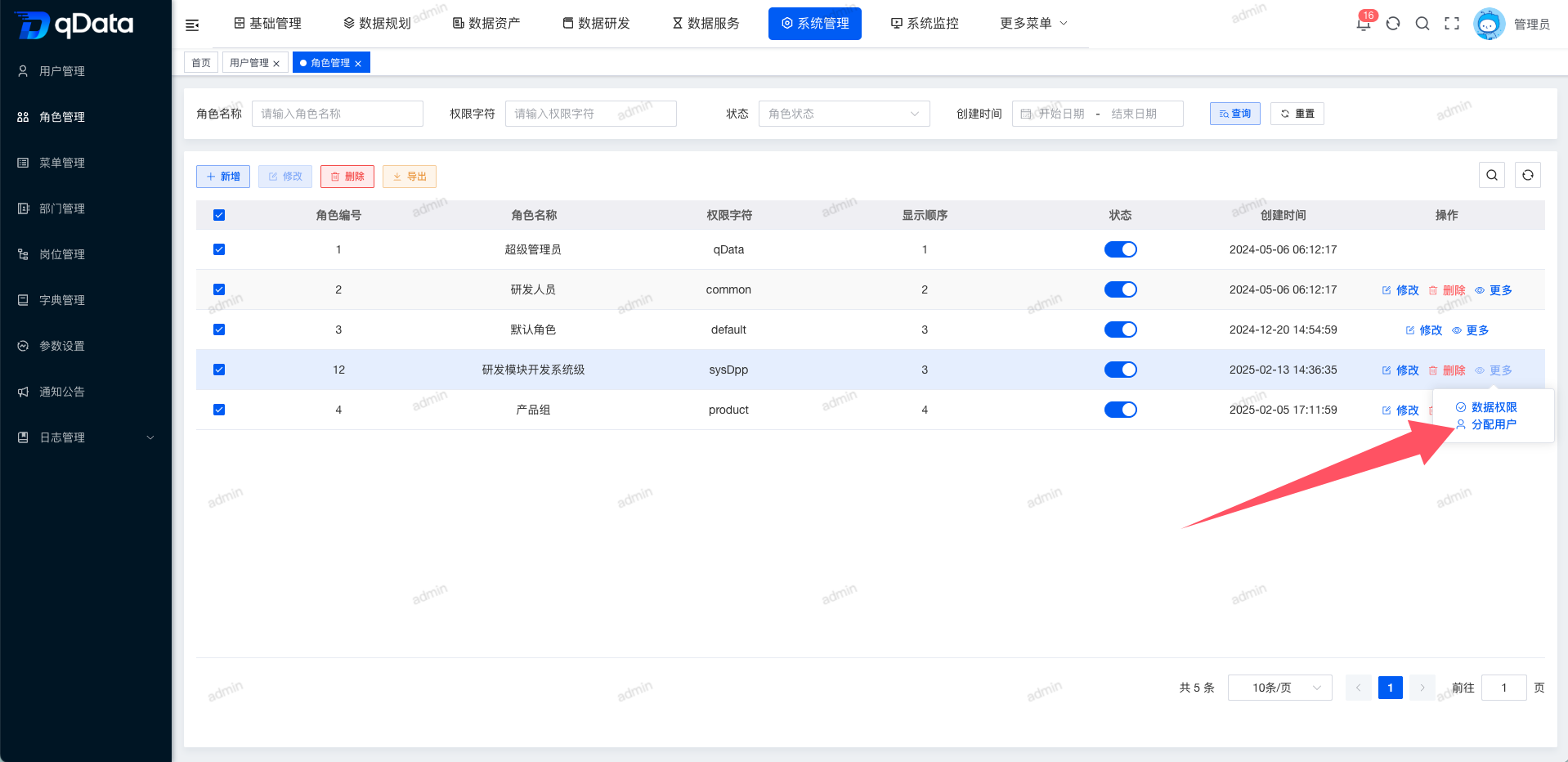Refresh the role table with circular icon

click(1528, 175)
